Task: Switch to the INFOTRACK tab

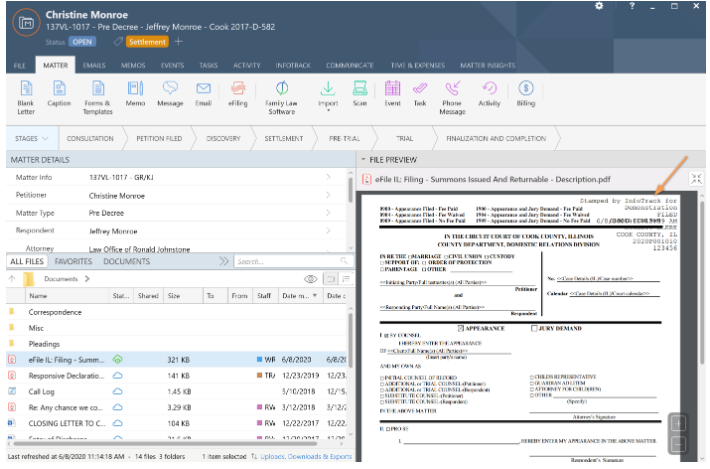Action: [293, 65]
